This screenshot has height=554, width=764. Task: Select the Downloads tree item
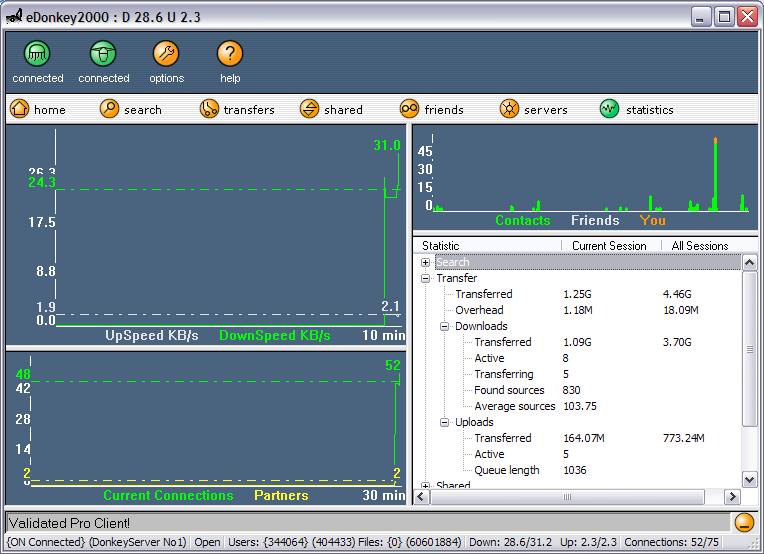[481, 326]
